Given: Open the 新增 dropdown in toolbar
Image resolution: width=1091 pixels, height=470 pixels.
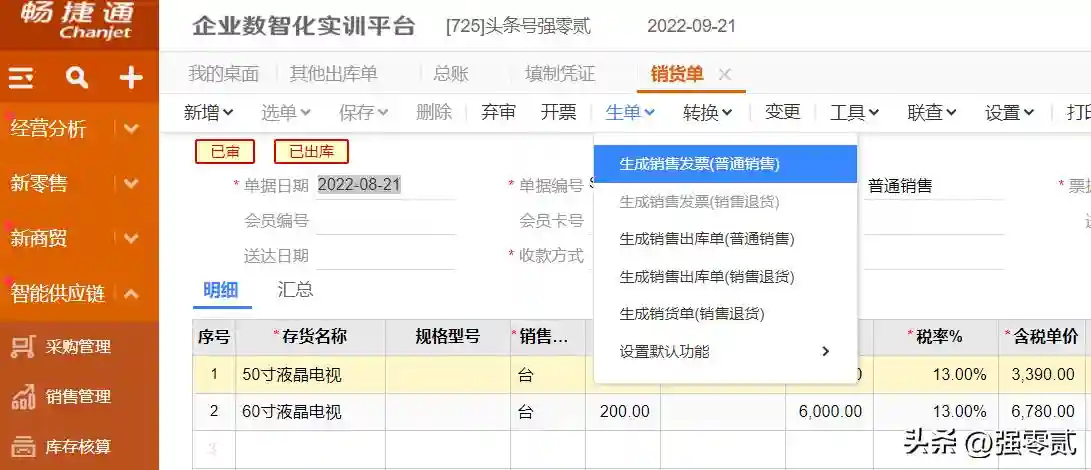Looking at the screenshot, I should click(208, 113).
